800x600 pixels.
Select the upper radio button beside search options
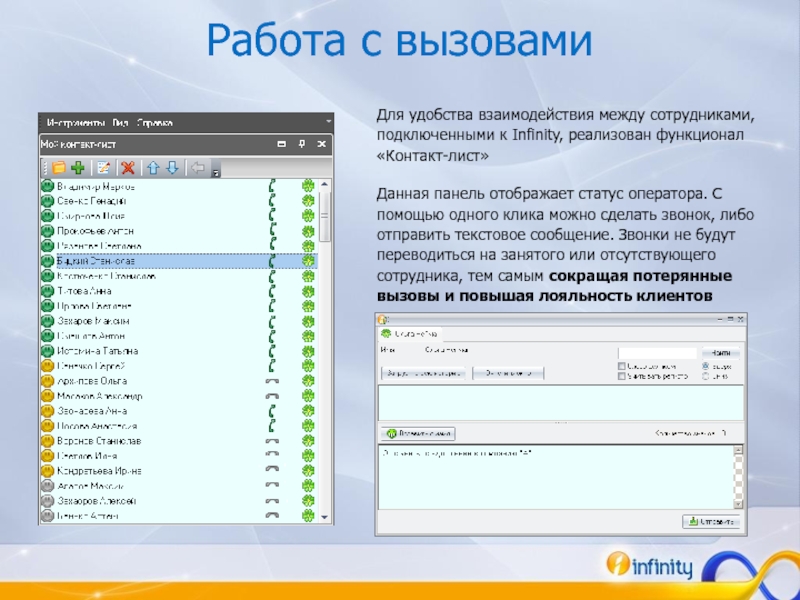pyautogui.click(x=706, y=366)
